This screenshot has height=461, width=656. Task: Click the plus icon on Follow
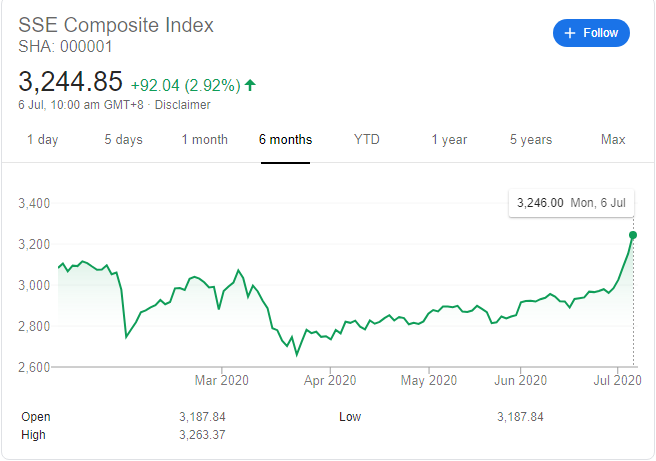click(x=570, y=33)
